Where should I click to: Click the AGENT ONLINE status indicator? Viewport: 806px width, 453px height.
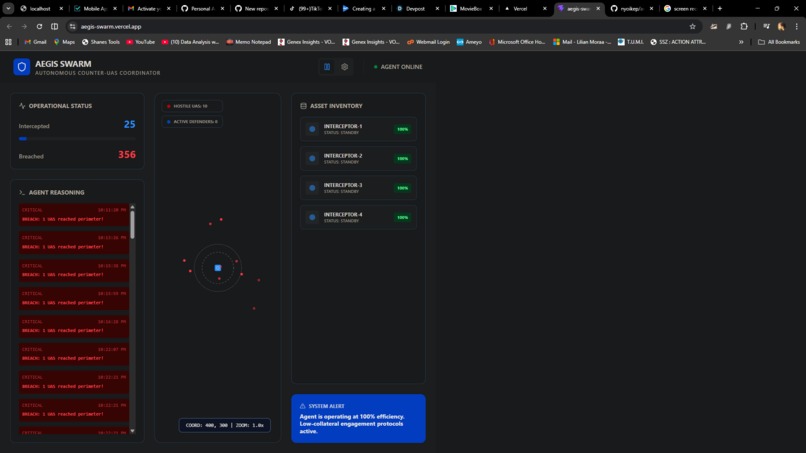point(398,67)
